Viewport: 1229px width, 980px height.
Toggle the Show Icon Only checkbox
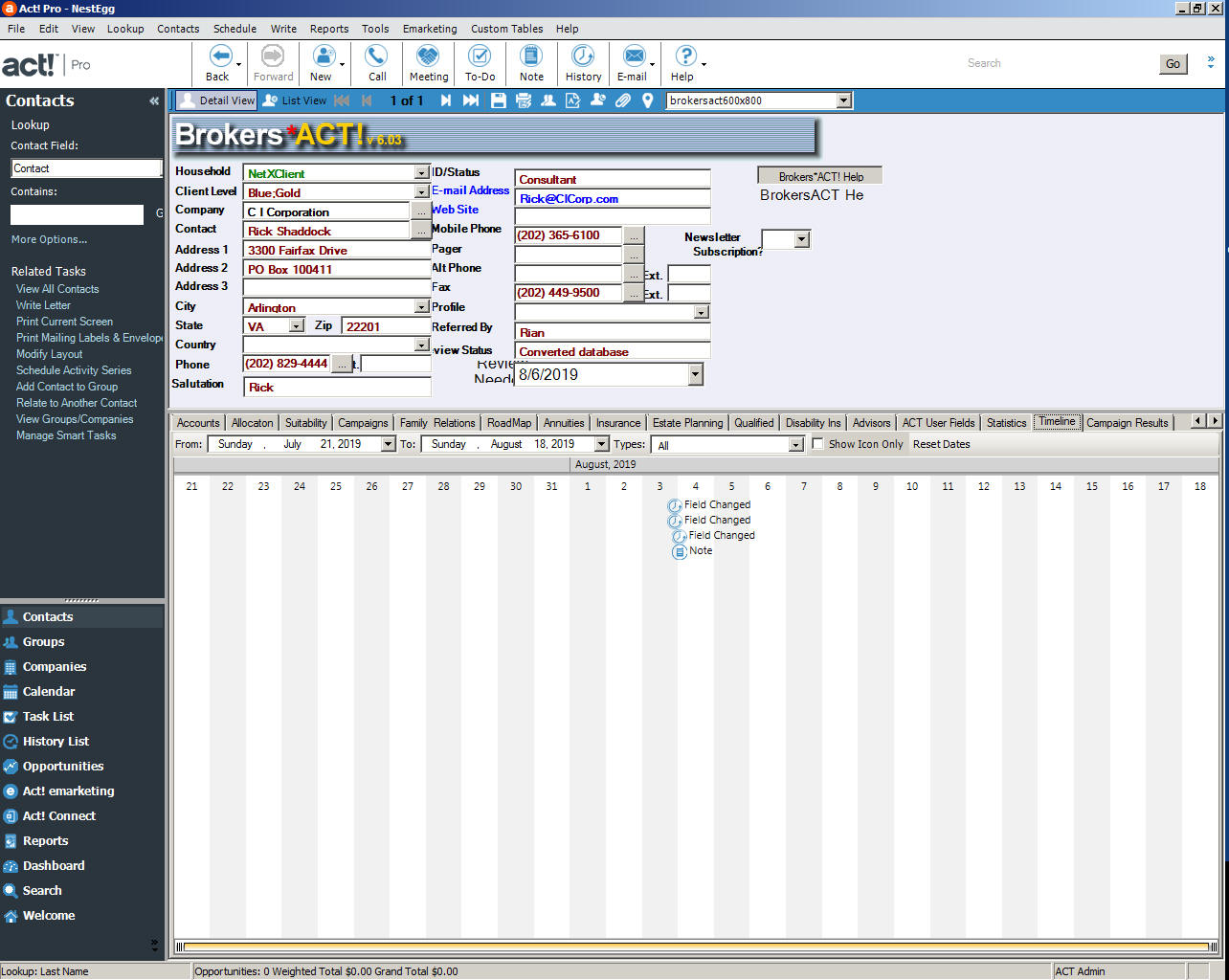[x=817, y=444]
